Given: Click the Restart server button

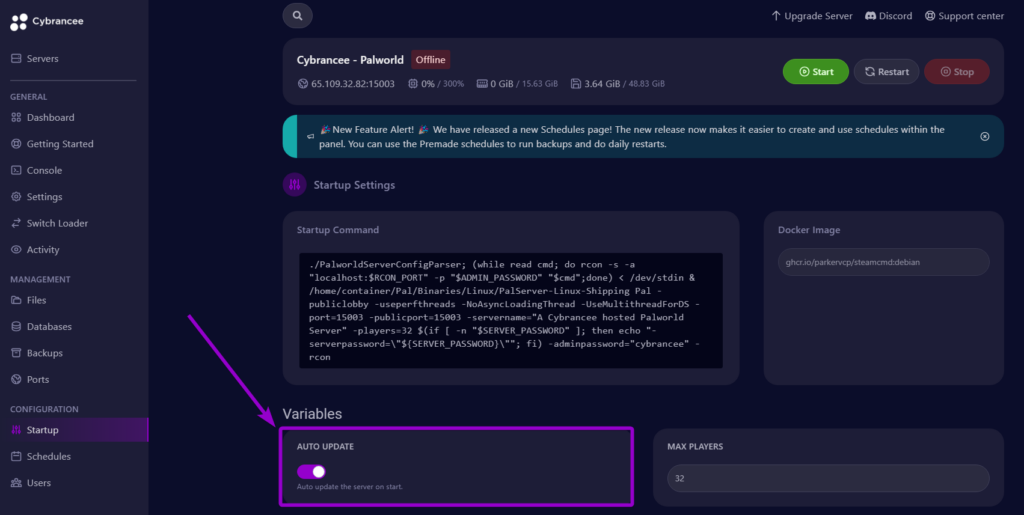Looking at the screenshot, I should click(886, 72).
